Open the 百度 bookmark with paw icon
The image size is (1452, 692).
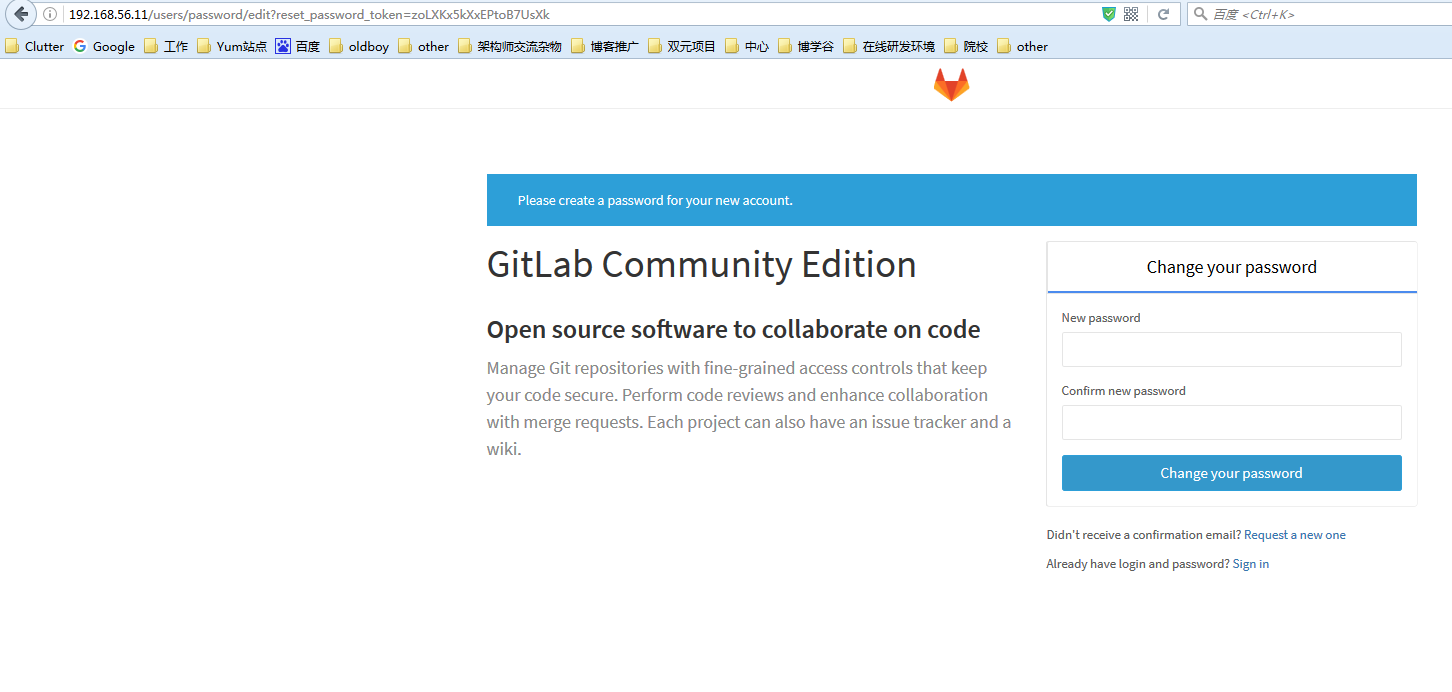pyautogui.click(x=298, y=46)
